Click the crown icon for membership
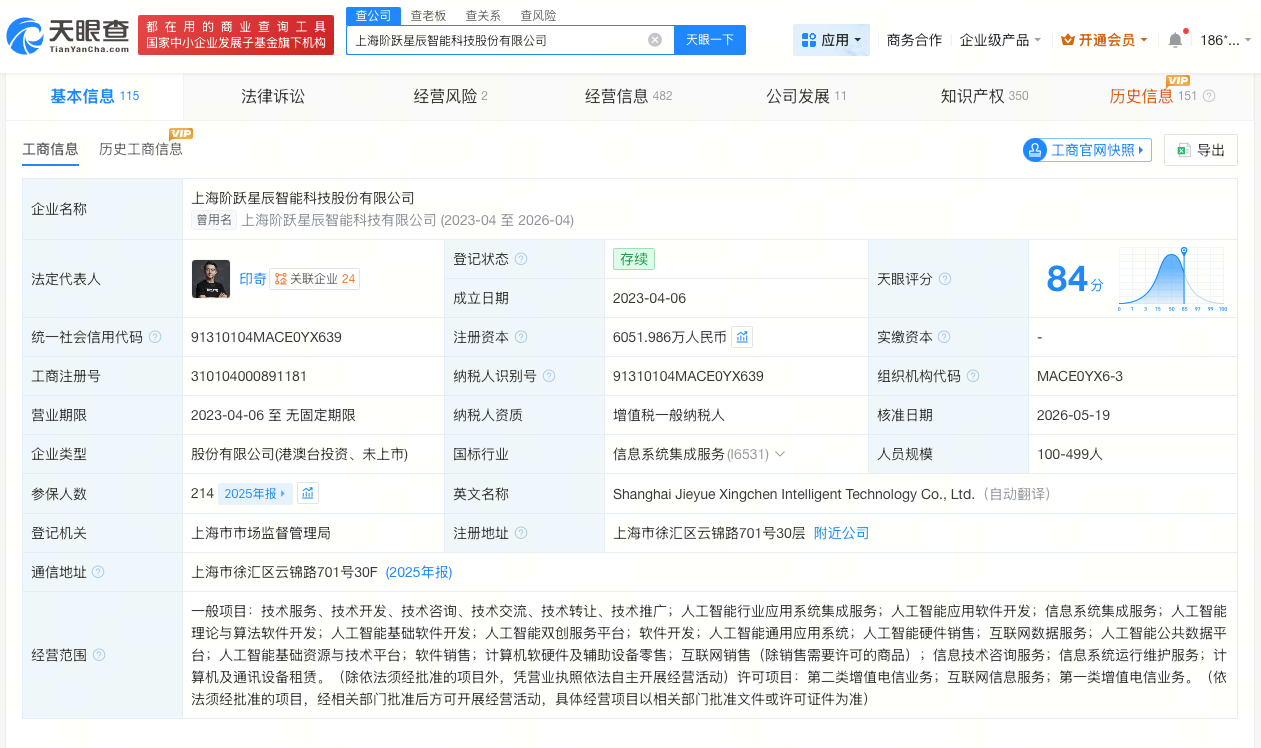Viewport: 1261px width, 748px height. [x=1067, y=40]
